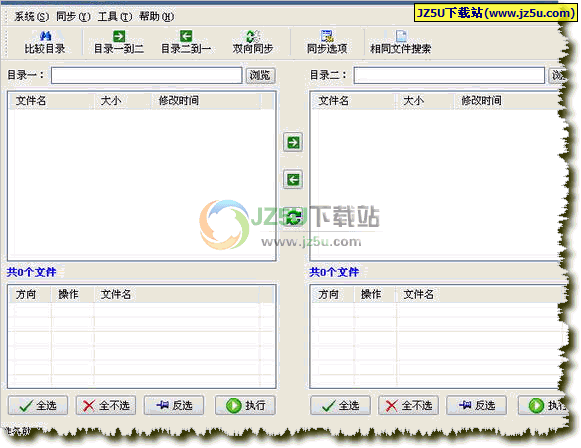Click 大小 column header in upper left list

tap(122, 101)
